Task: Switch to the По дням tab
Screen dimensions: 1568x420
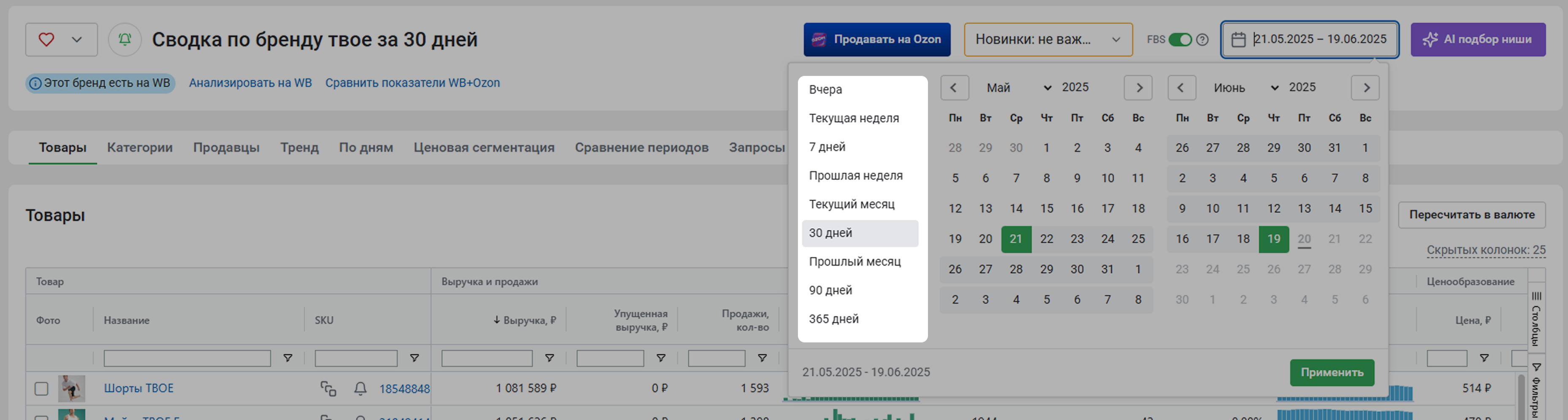Action: pos(366,147)
